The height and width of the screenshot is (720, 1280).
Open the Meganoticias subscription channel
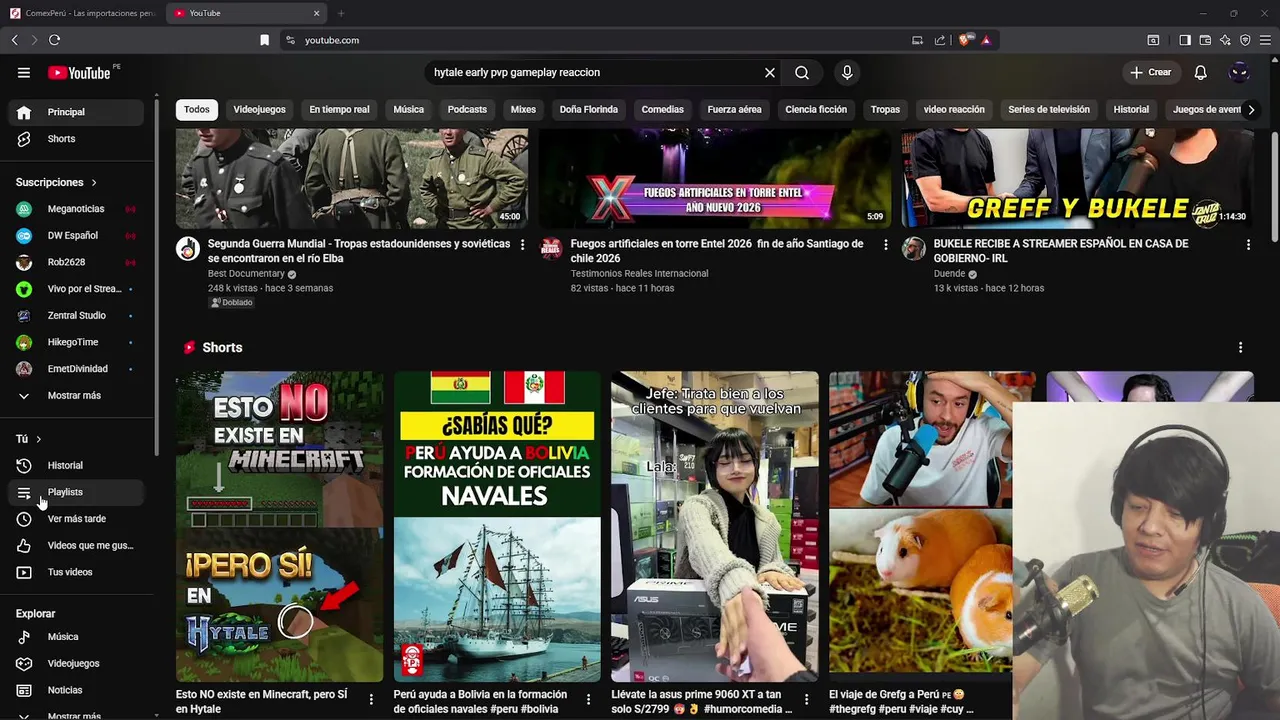point(76,209)
